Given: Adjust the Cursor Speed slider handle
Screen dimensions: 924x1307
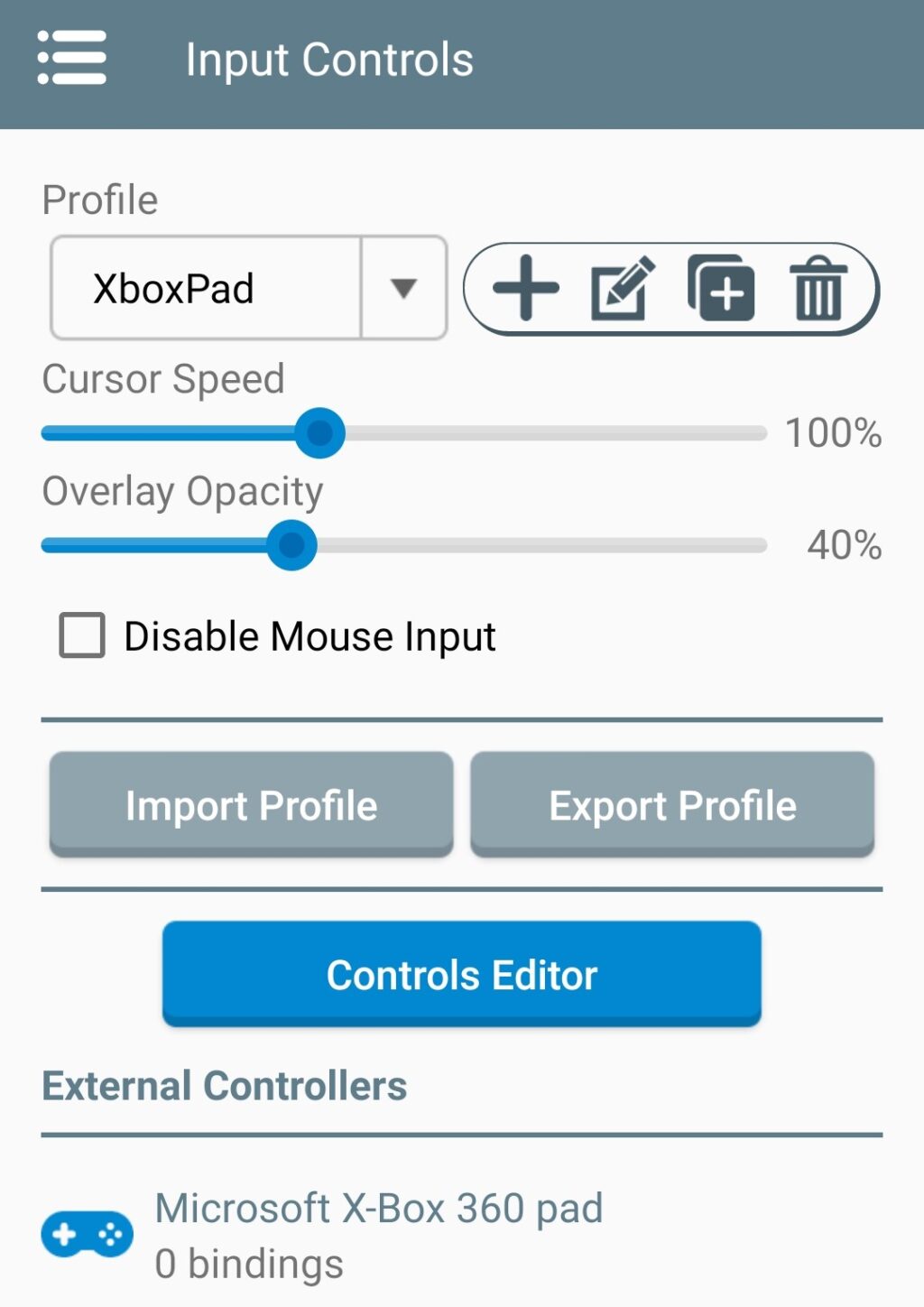Looking at the screenshot, I should point(321,432).
